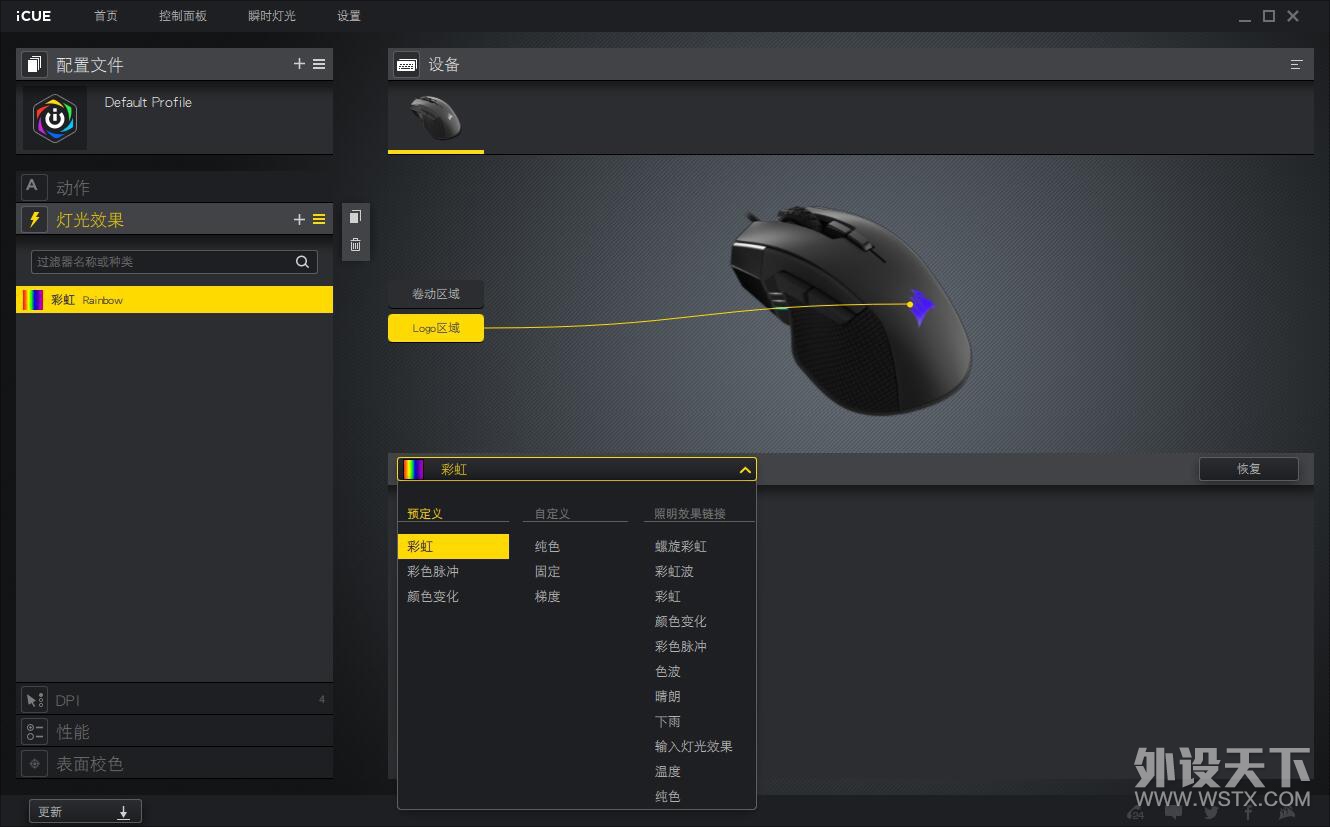Viewport: 1330px width, 827px height.
Task: Click the 自定义 column header
Action: [552, 514]
